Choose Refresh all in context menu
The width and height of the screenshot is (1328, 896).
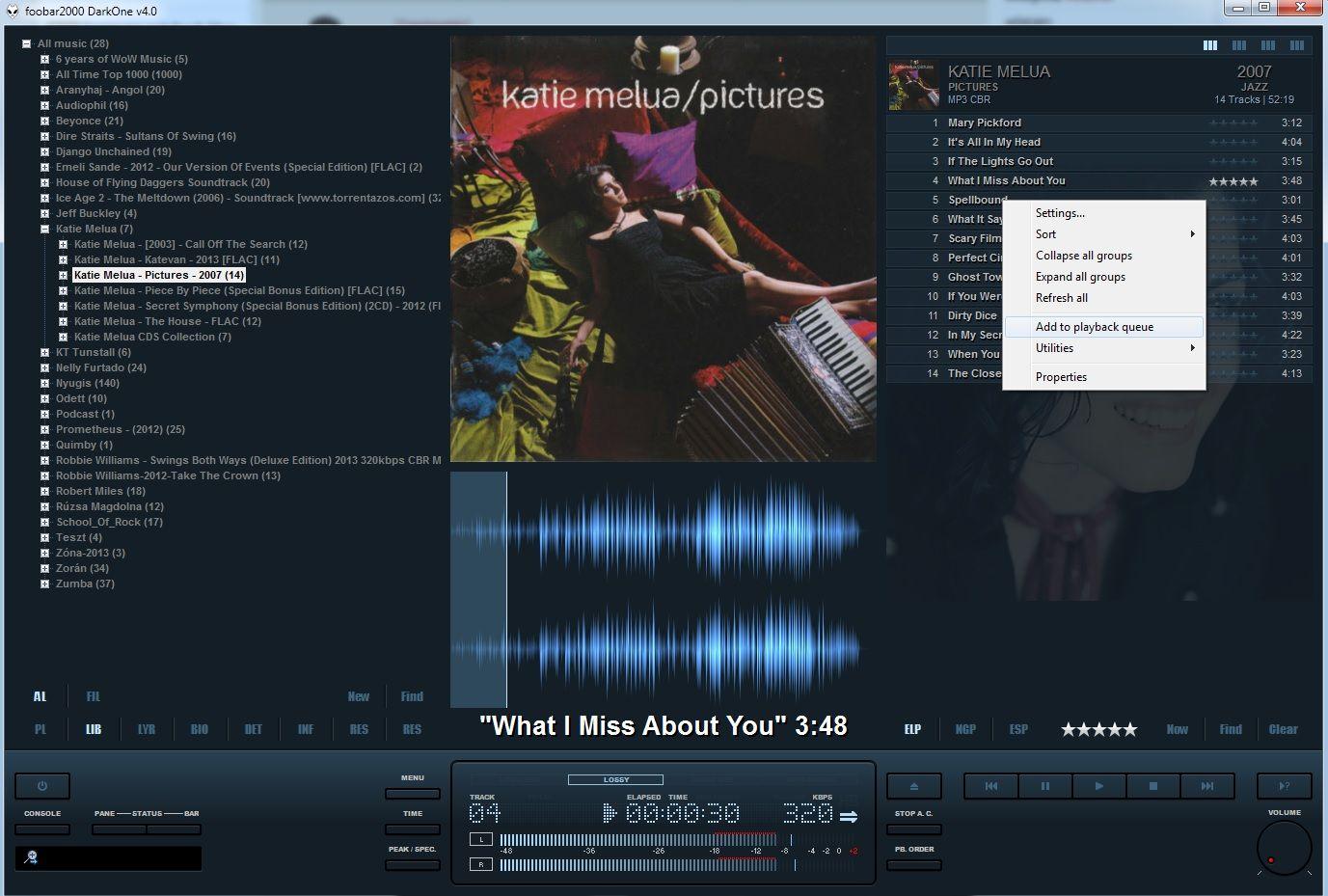click(x=1104, y=298)
